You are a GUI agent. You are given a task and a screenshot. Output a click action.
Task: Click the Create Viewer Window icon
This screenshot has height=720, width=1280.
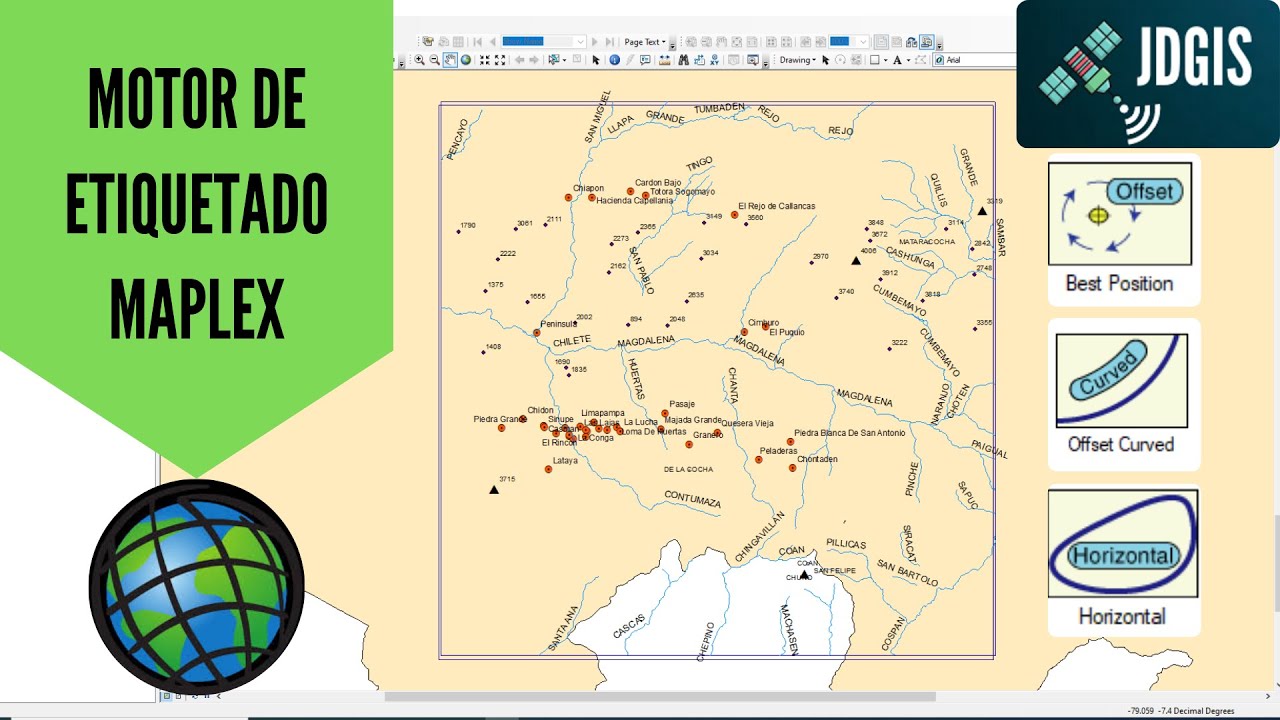tap(753, 60)
